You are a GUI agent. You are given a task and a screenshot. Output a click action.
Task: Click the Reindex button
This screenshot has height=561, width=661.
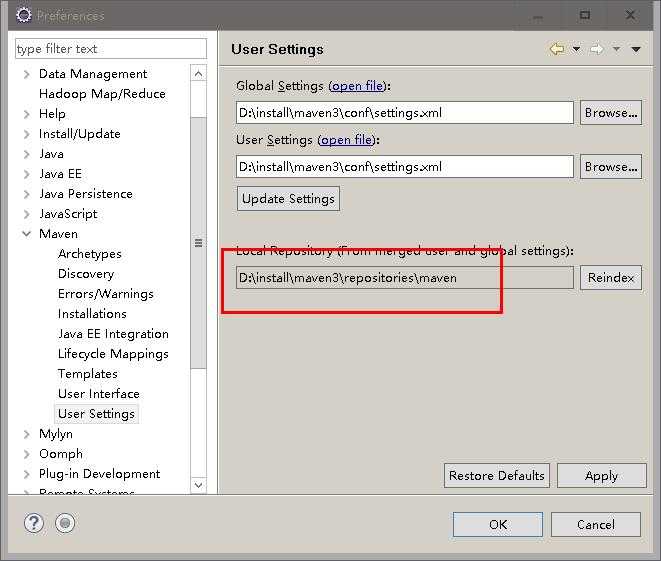click(x=611, y=278)
